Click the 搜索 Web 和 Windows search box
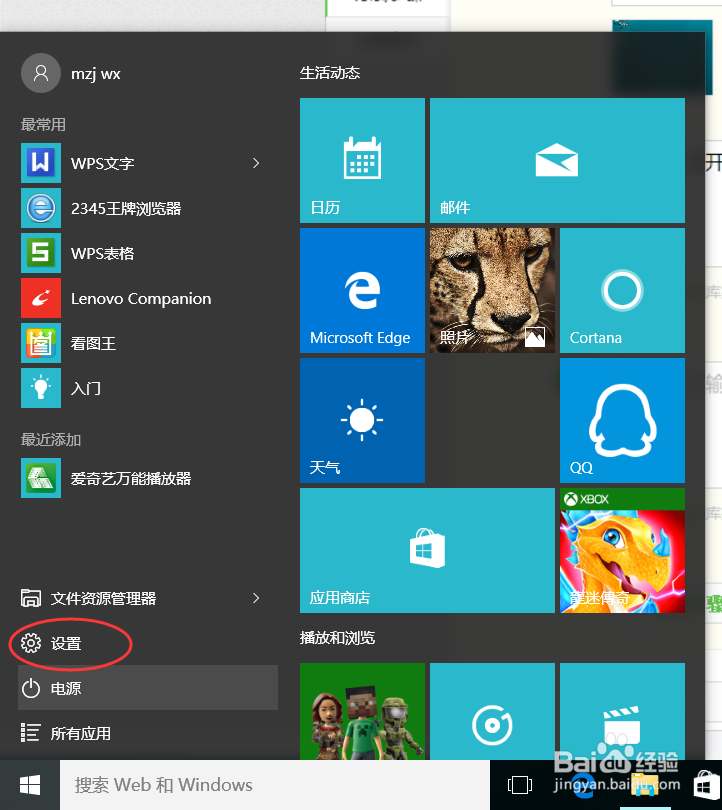722x810 pixels. [275, 785]
